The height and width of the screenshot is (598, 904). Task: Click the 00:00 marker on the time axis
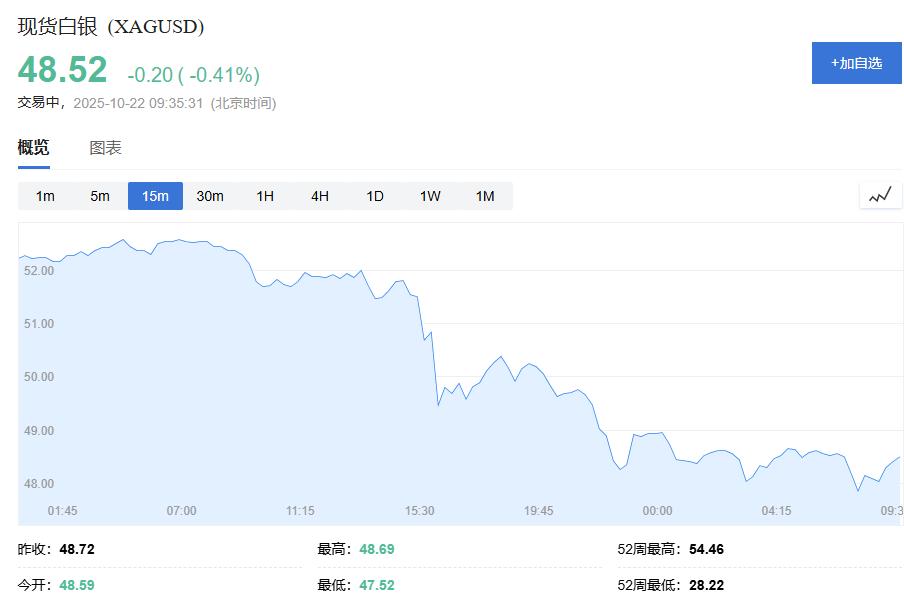[x=657, y=511]
